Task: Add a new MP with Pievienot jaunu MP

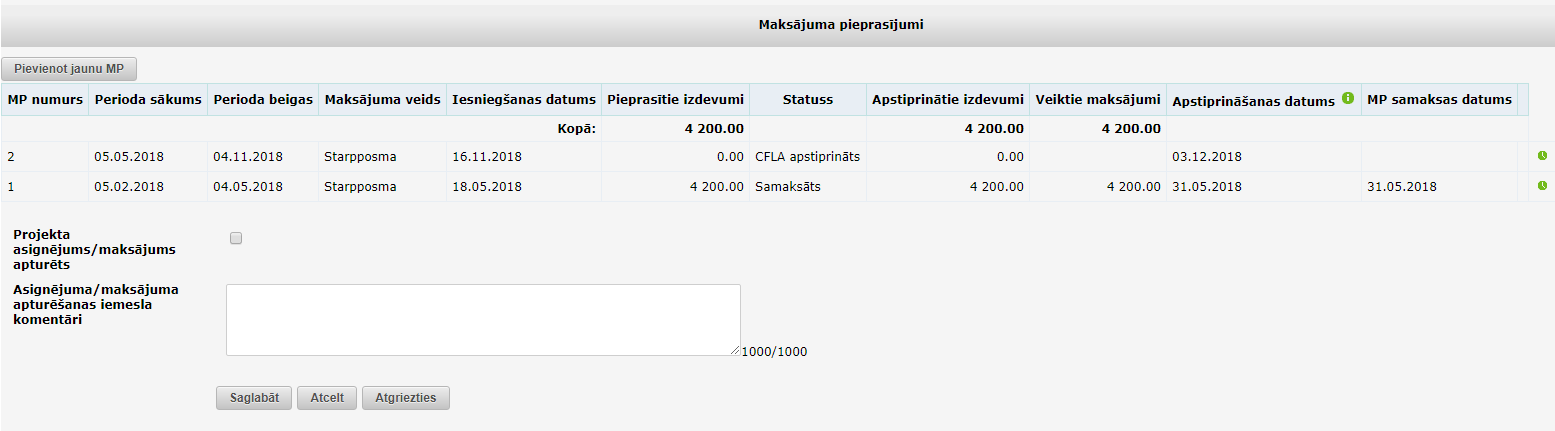Action: click(x=69, y=69)
